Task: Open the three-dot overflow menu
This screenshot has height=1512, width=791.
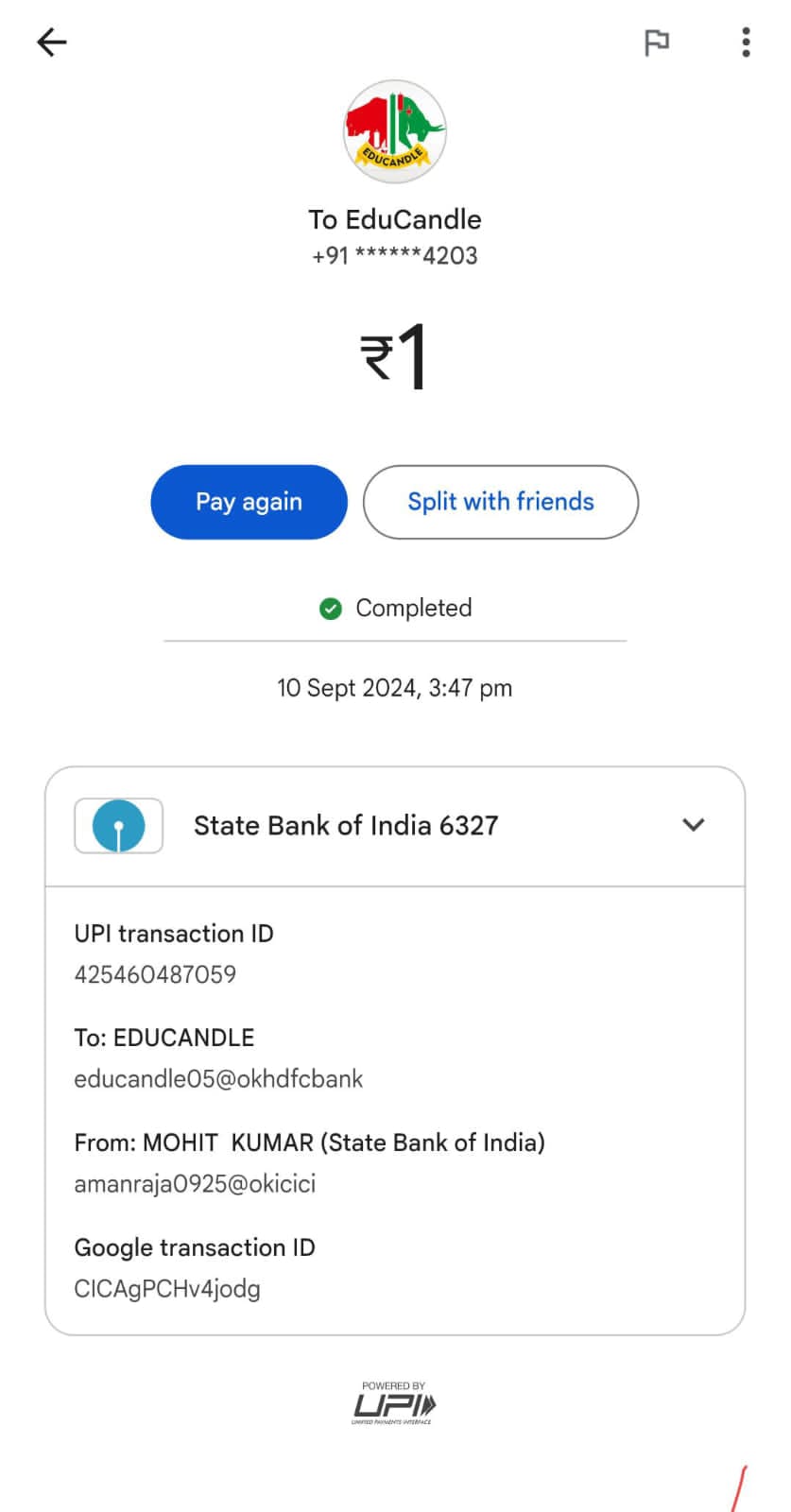Action: coord(746,43)
